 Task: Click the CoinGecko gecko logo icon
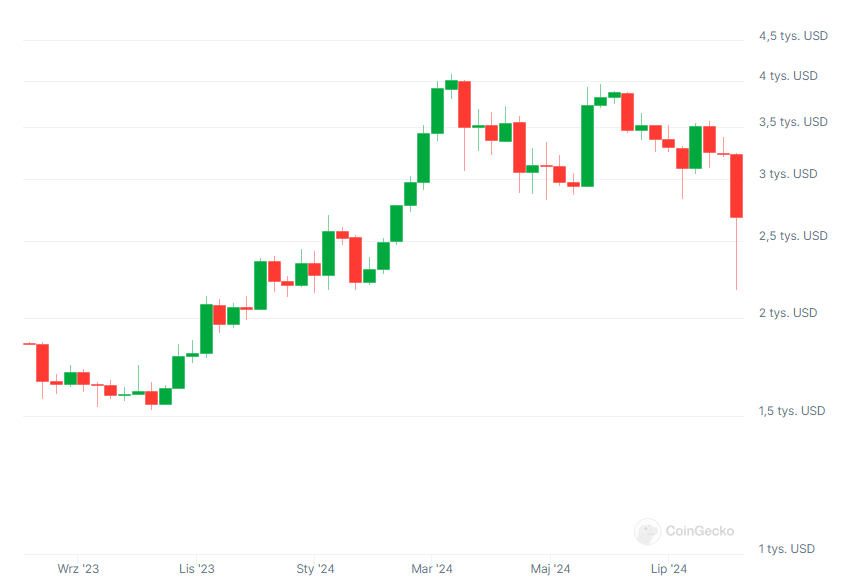click(x=647, y=531)
